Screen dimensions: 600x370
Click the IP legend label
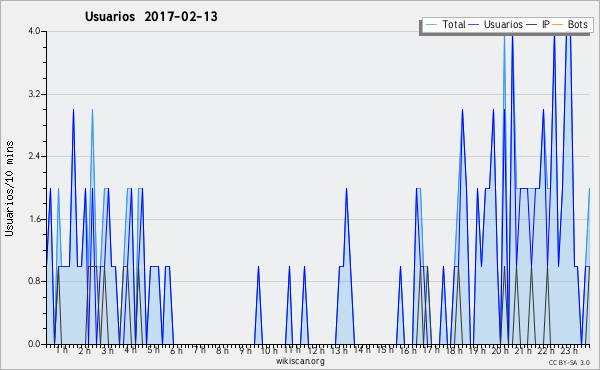click(x=546, y=24)
